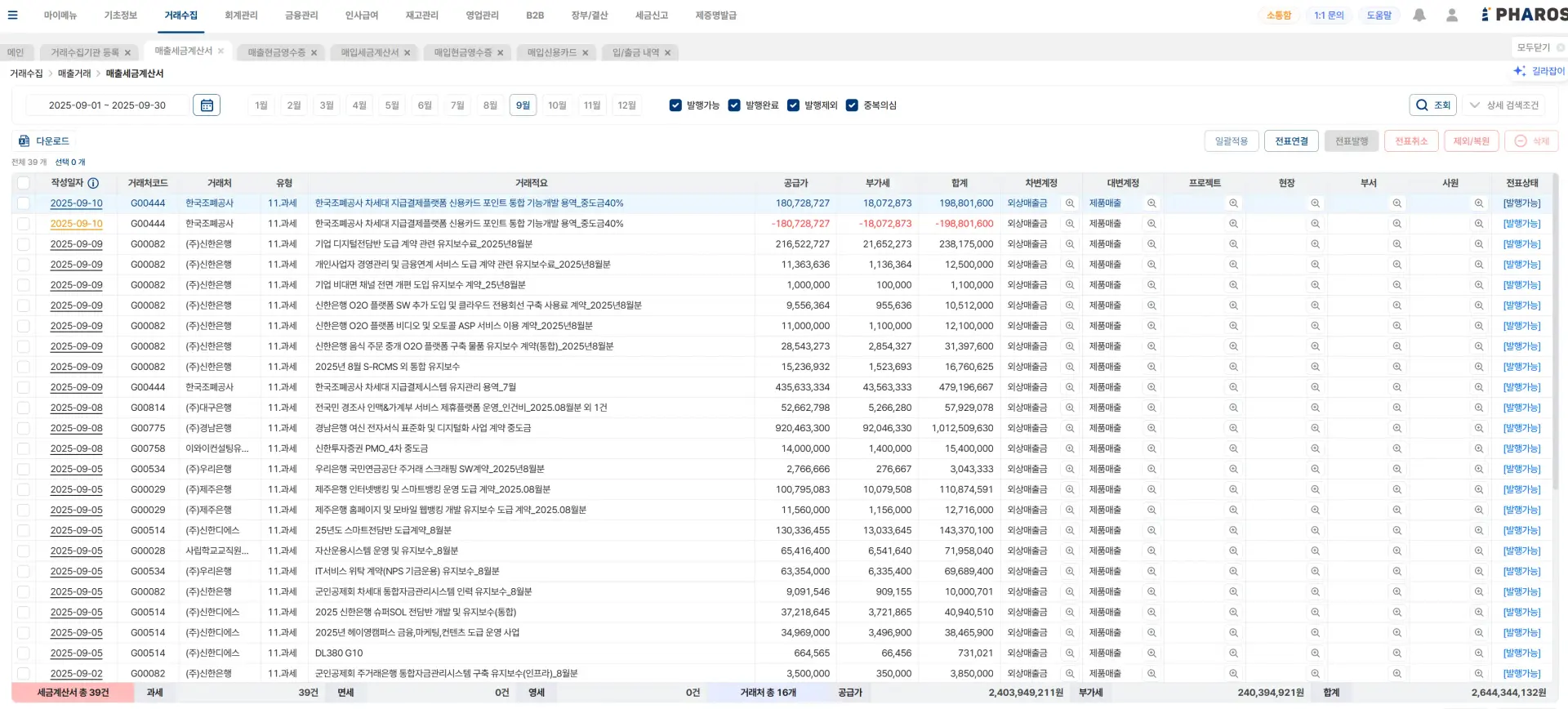This screenshot has height=709, width=1568.
Task: Close the 매입세금계산서 tab
Action: click(x=407, y=53)
